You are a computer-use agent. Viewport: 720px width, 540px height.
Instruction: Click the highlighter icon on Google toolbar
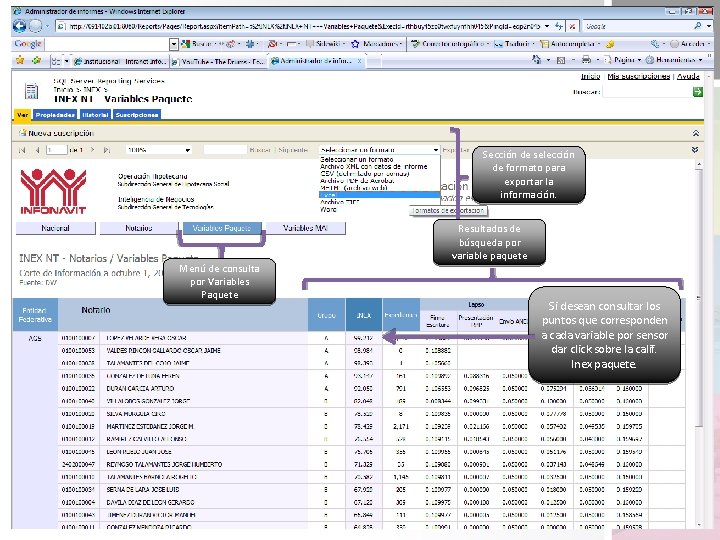click(x=610, y=44)
